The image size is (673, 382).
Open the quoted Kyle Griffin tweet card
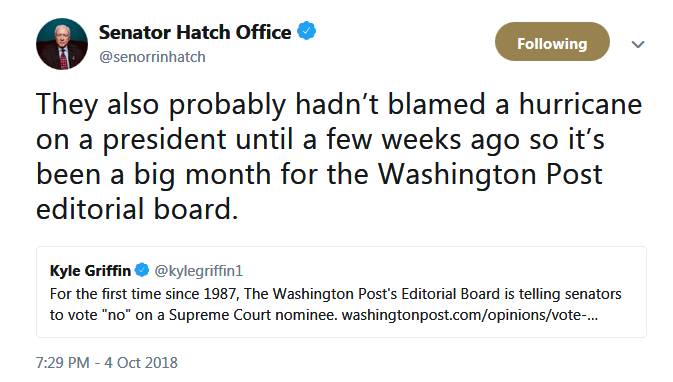tap(341, 292)
